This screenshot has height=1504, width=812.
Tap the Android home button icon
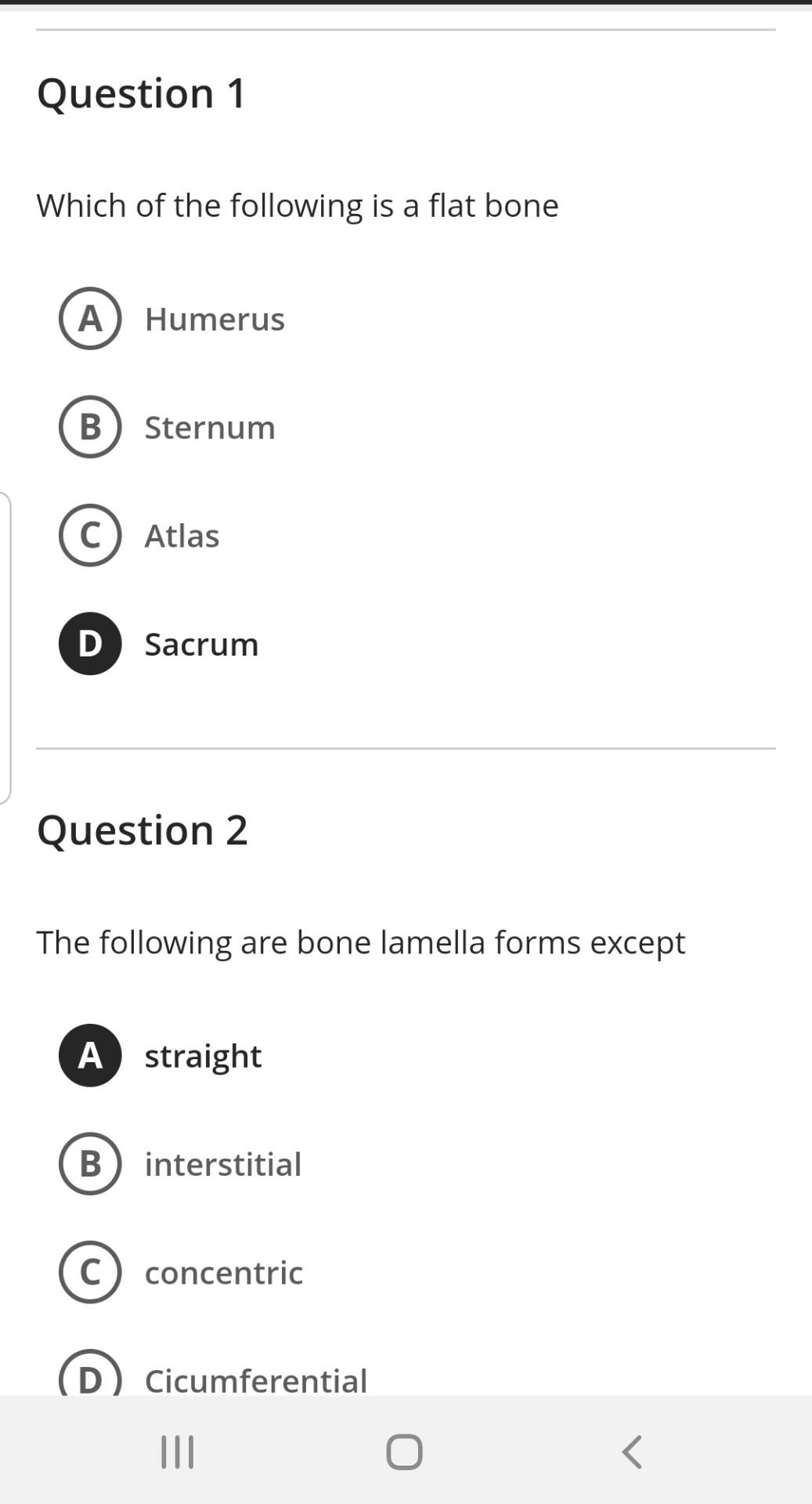[x=405, y=1452]
